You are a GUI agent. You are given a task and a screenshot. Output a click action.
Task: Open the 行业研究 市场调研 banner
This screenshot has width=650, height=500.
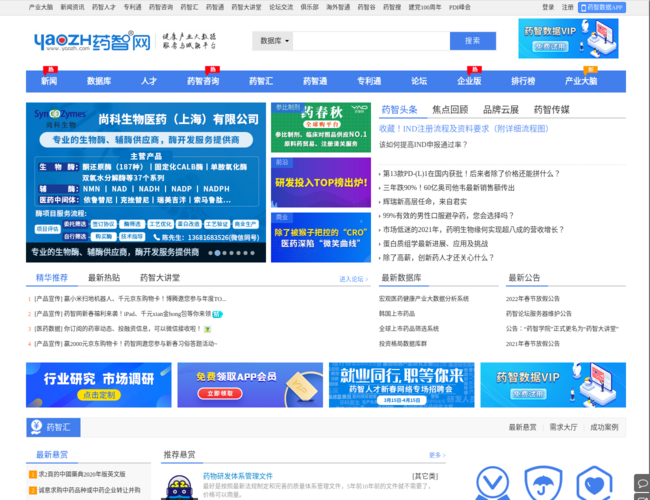[99, 385]
